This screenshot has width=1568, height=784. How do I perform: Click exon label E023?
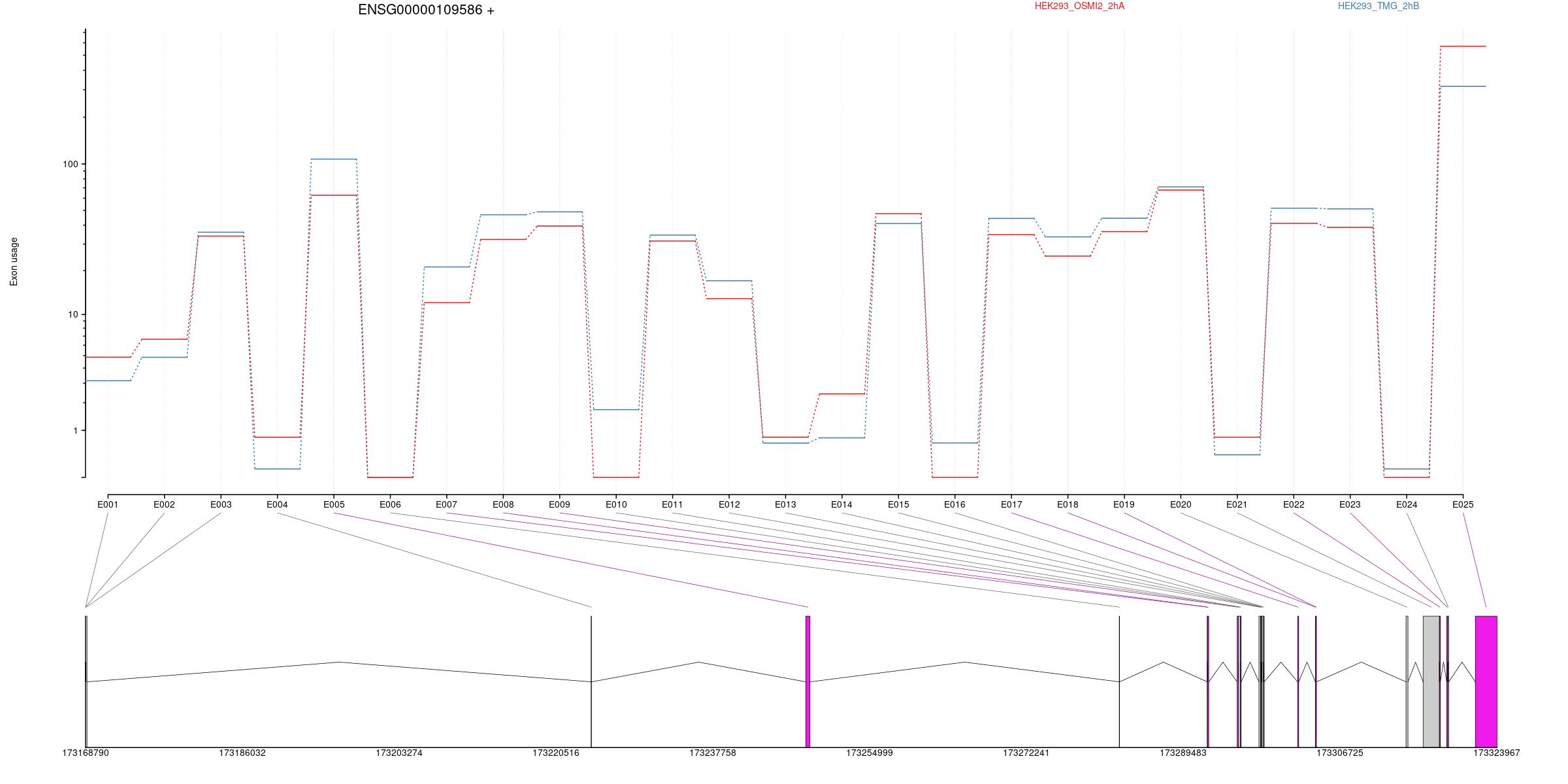pyautogui.click(x=1350, y=504)
